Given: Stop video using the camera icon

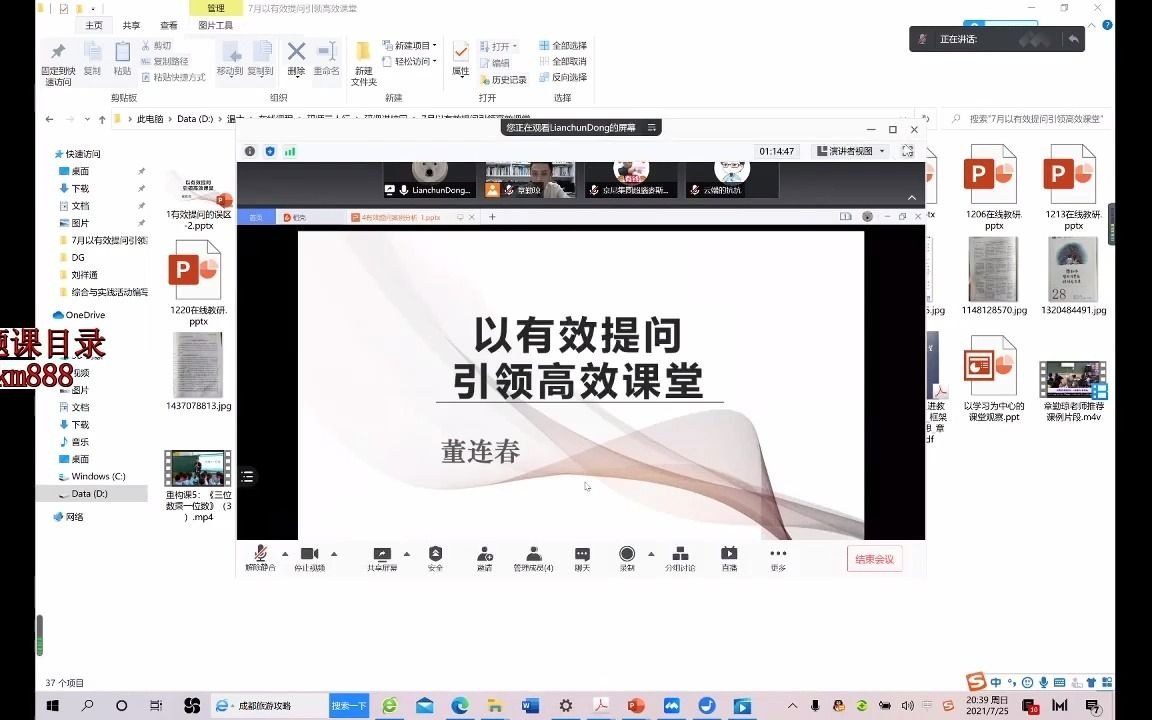Looking at the screenshot, I should [x=309, y=558].
